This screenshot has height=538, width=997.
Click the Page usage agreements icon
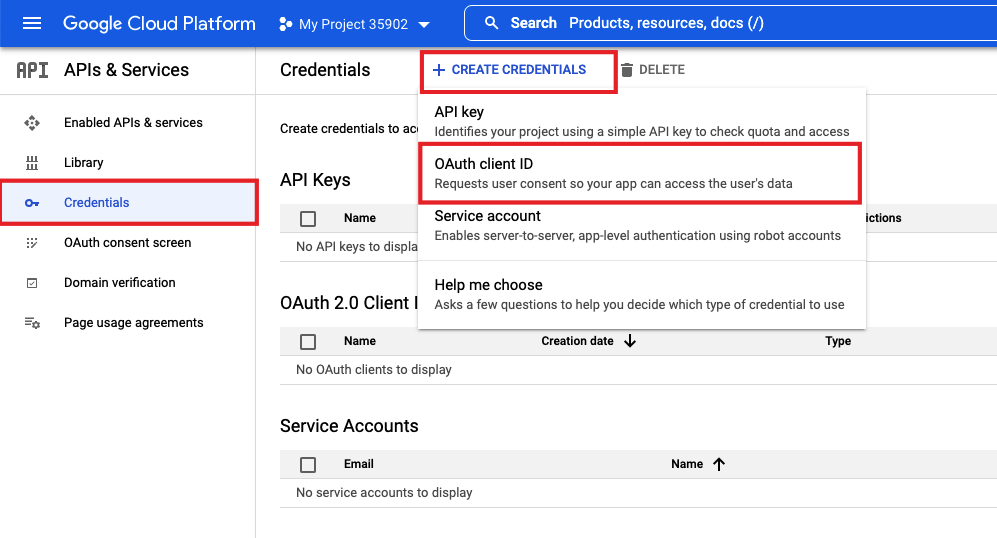(32, 323)
